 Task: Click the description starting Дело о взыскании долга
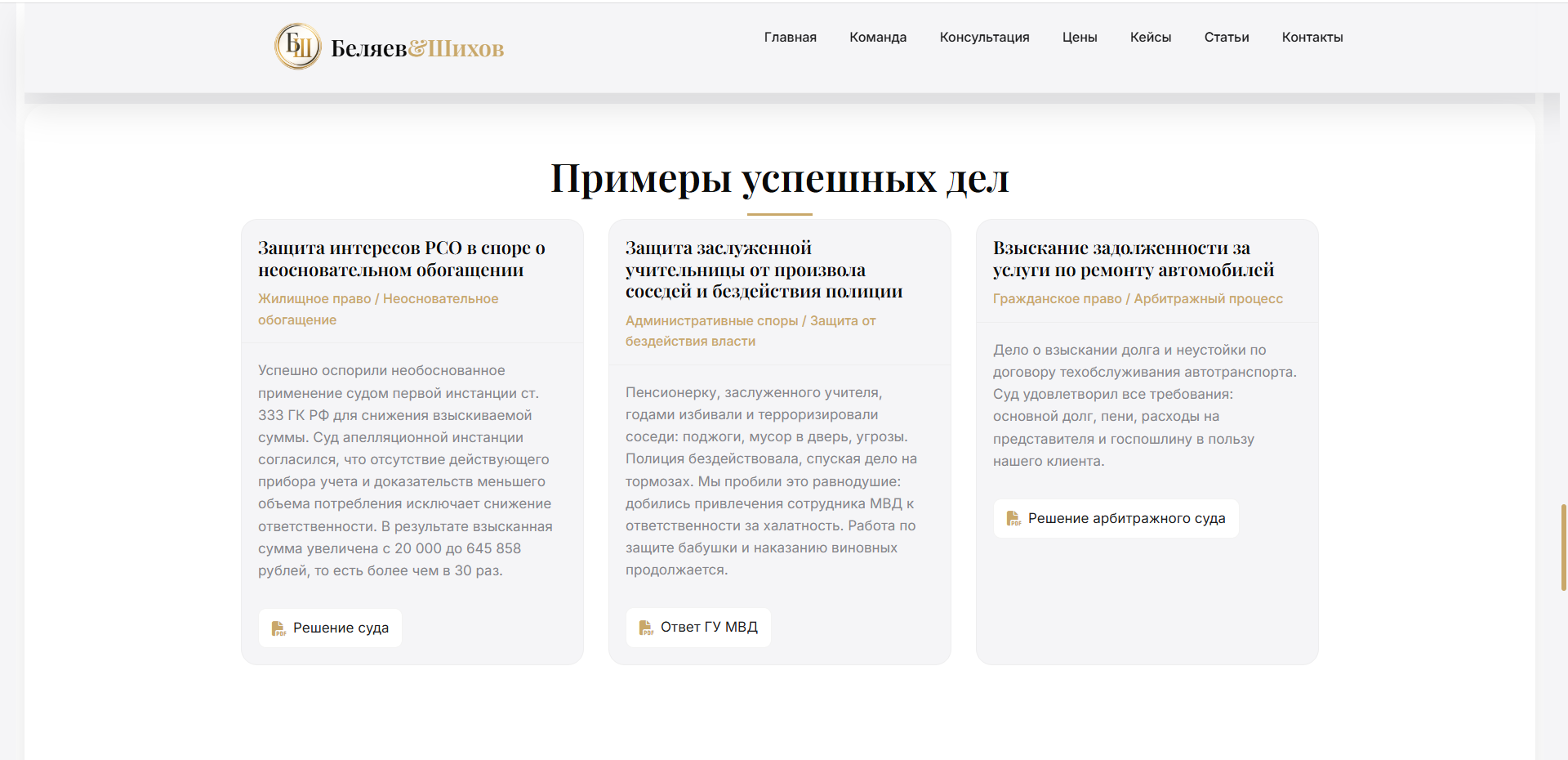(1145, 405)
